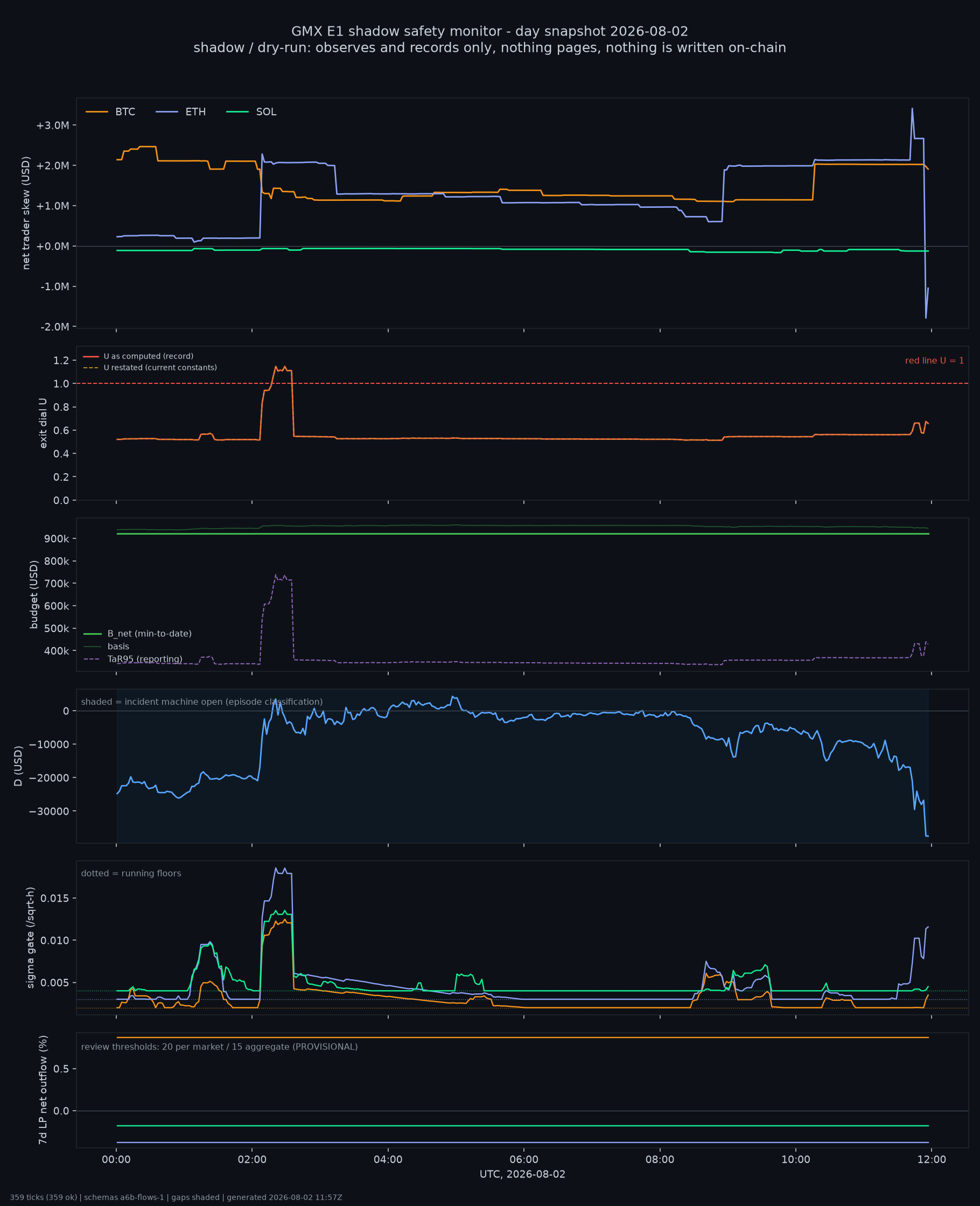Click the +2.0M skew axis tick
The height and width of the screenshot is (1206, 980).
pos(53,165)
